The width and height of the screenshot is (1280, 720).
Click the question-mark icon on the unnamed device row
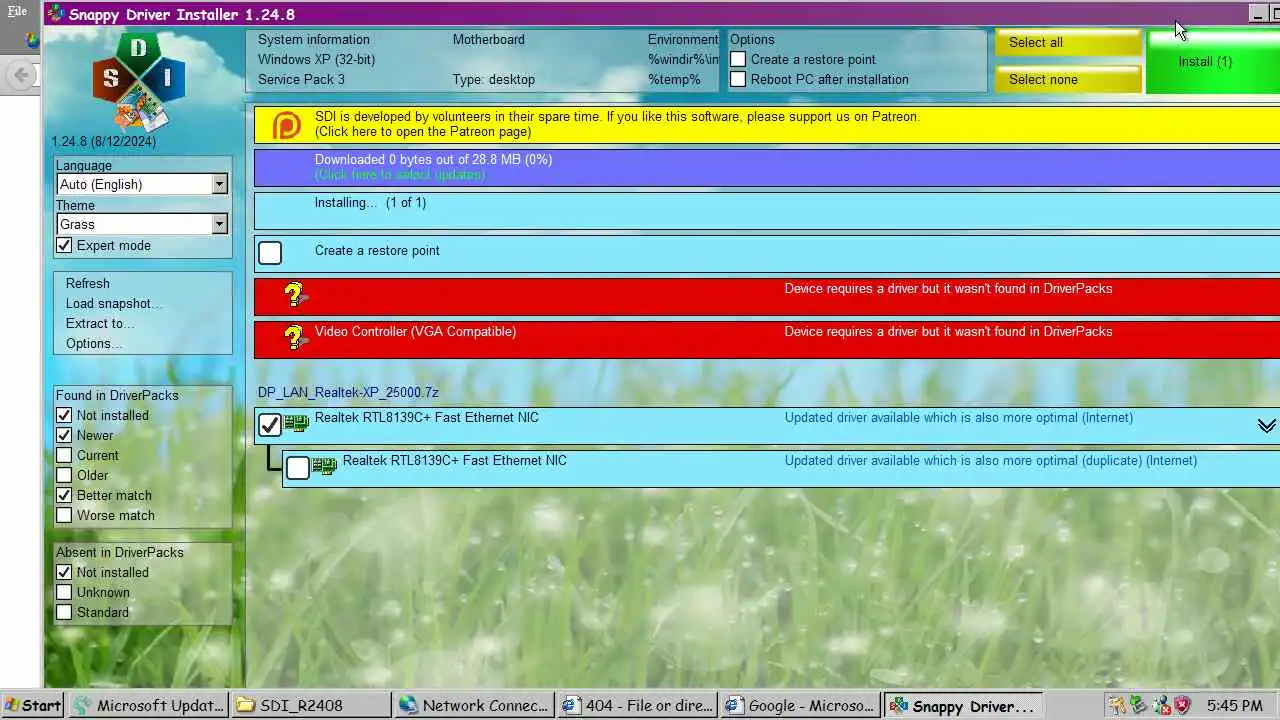294,295
